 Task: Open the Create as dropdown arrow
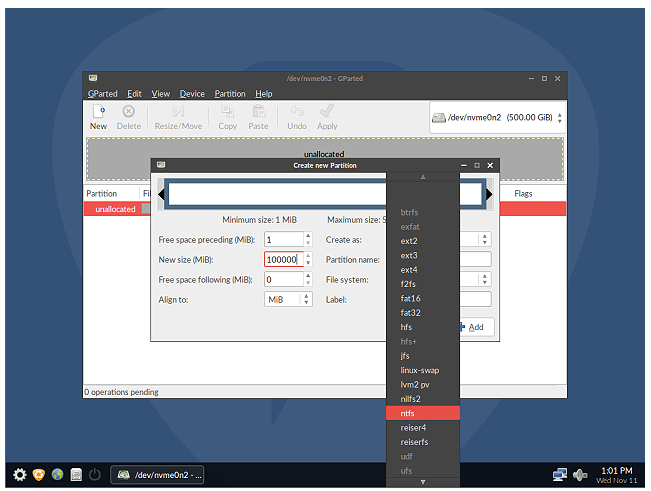(x=485, y=239)
